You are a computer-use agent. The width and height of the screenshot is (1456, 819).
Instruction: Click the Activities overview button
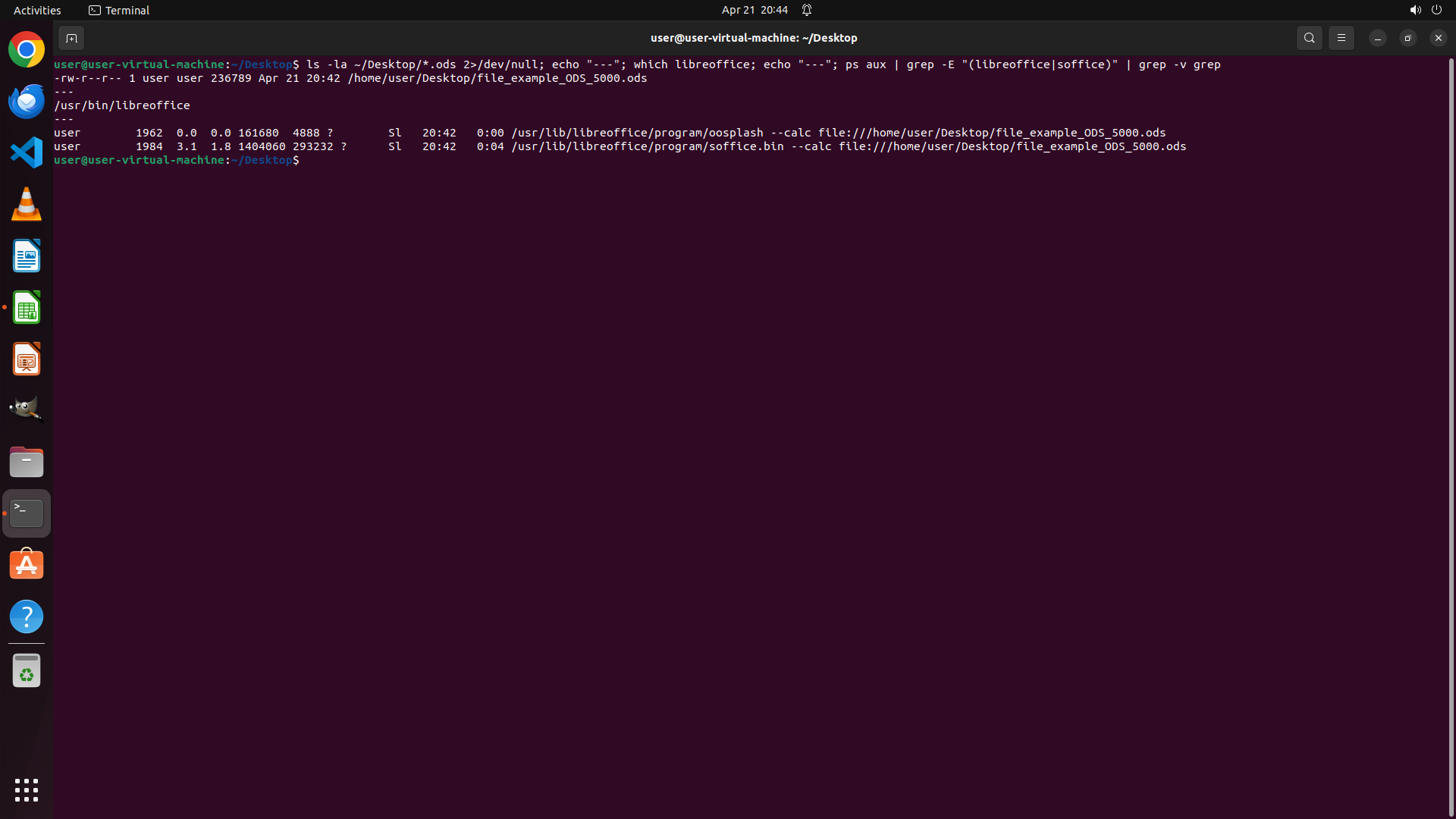pos(37,10)
